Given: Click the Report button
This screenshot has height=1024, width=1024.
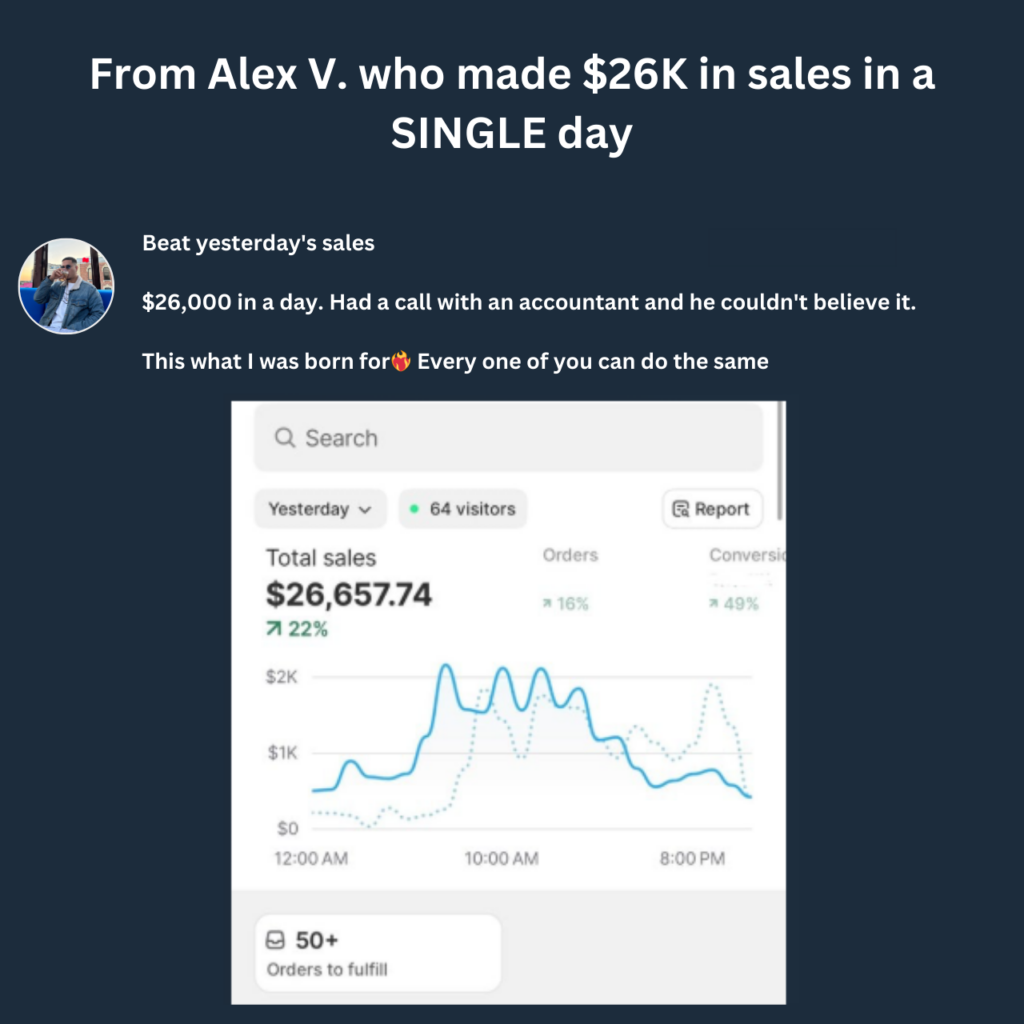Looking at the screenshot, I should (712, 509).
